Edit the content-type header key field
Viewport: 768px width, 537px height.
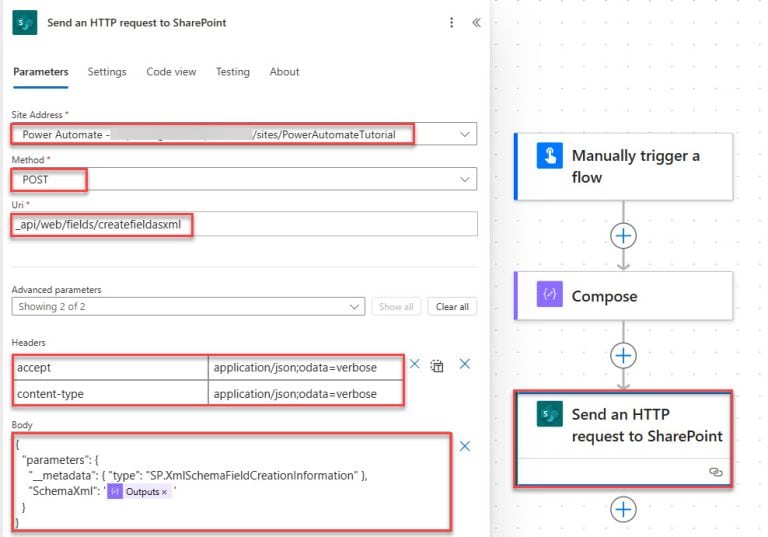[x=111, y=393]
